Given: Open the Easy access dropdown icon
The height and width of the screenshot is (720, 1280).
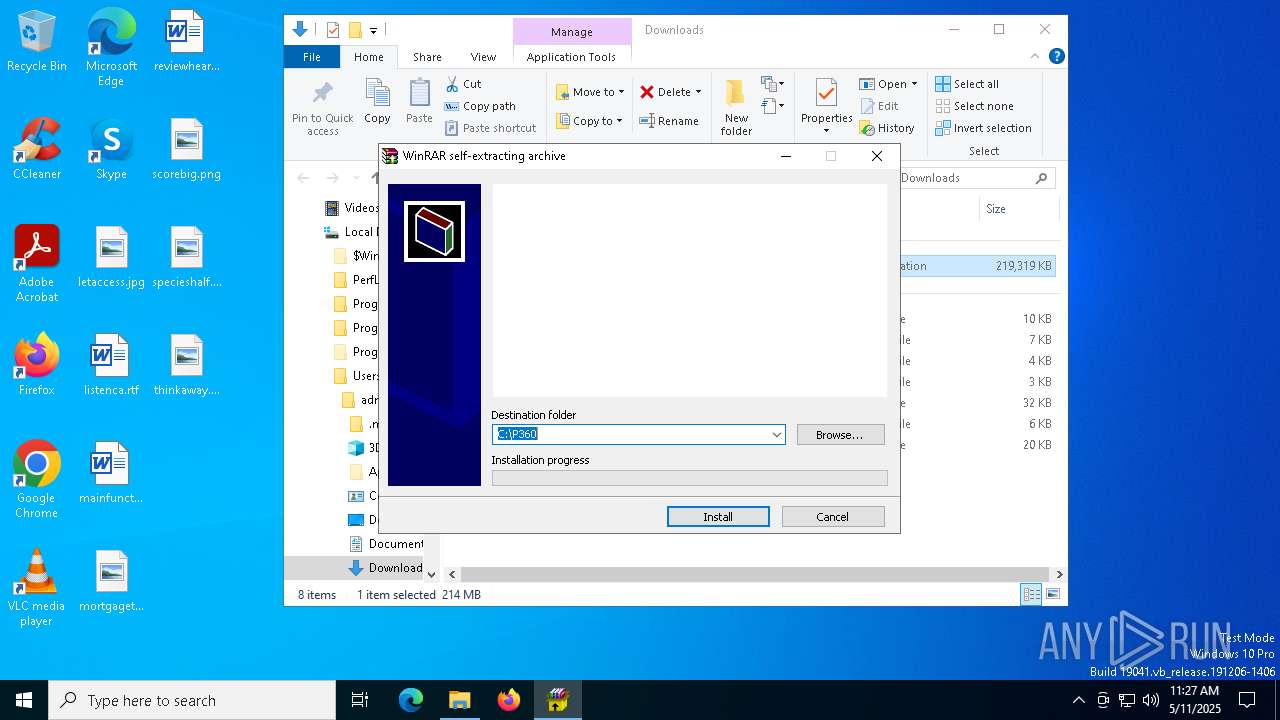Looking at the screenshot, I should (773, 105).
